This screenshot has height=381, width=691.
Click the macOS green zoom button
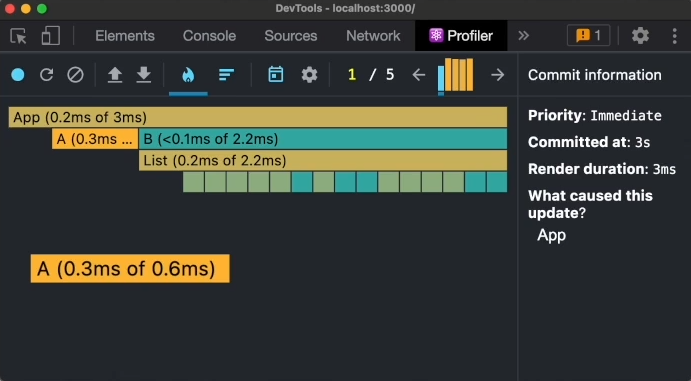[x=42, y=9]
